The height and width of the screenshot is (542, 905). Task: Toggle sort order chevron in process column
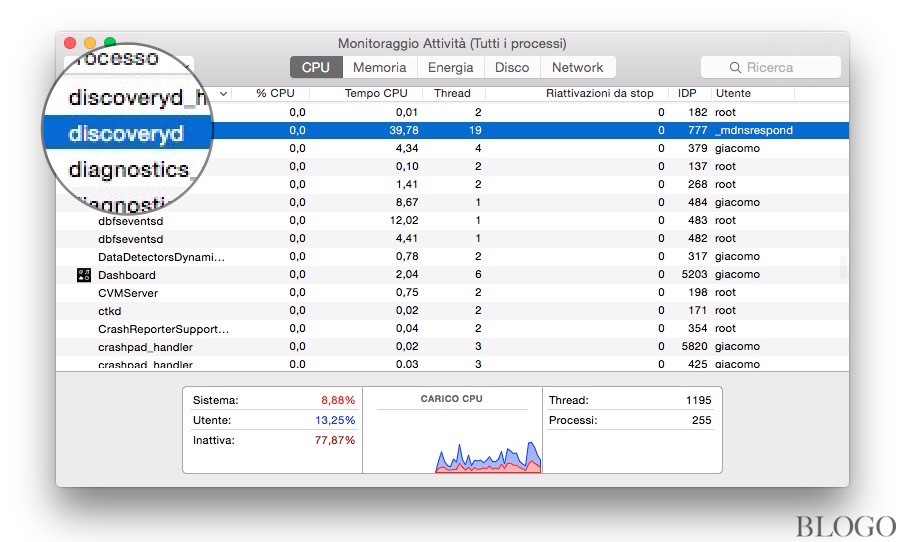[x=223, y=94]
